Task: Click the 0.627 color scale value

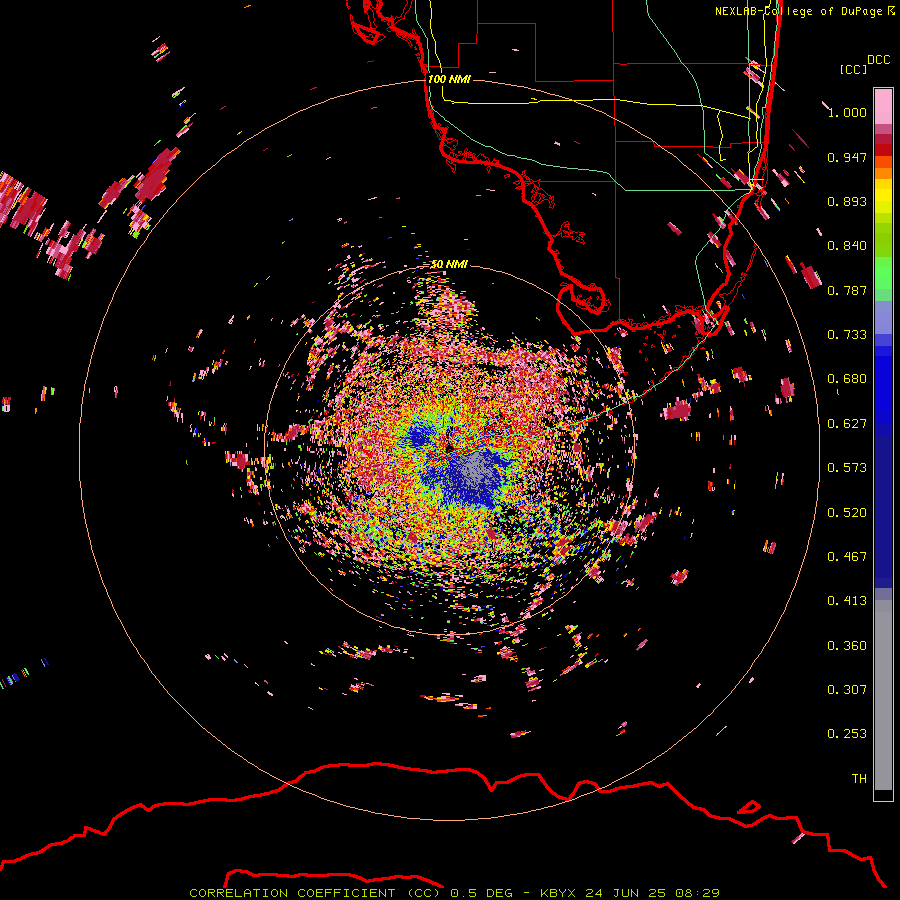Action: (847, 424)
